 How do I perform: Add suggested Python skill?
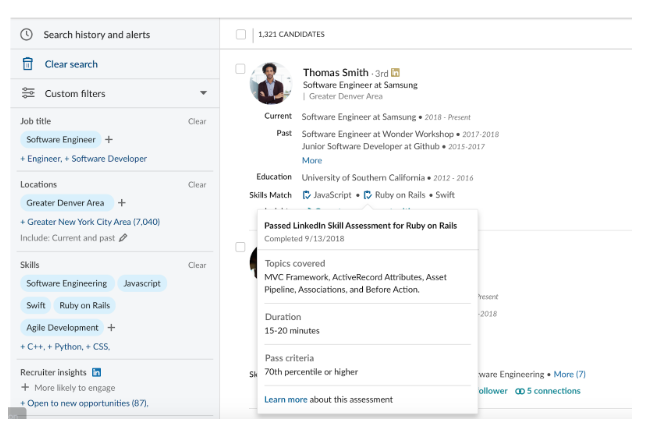[65, 347]
